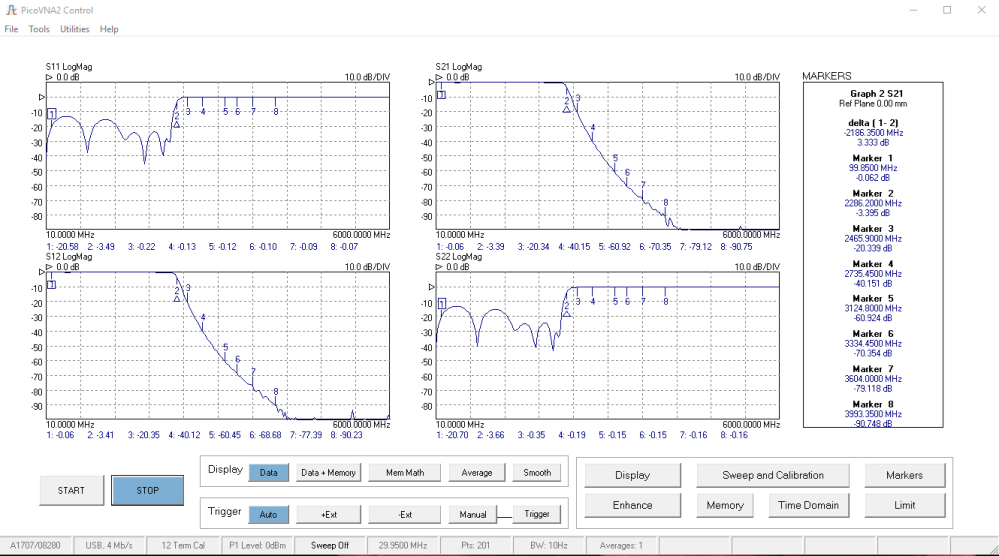999x556 pixels.
Task: Click the PicoVNA2 application icon in title bar
Action: pyautogui.click(x=10, y=10)
